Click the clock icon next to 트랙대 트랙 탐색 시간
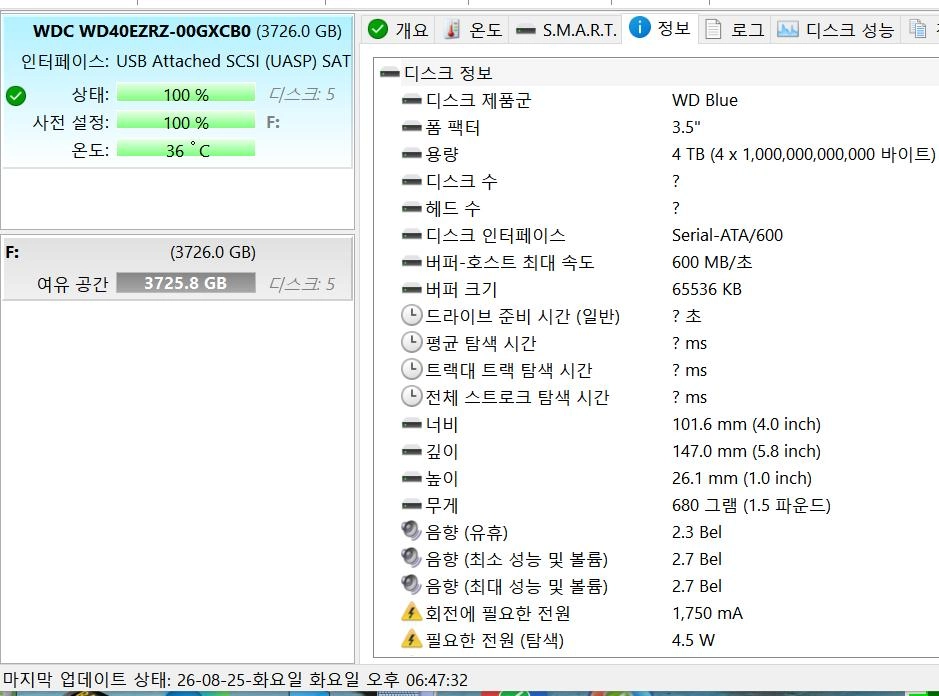The width and height of the screenshot is (939, 696). 411,369
